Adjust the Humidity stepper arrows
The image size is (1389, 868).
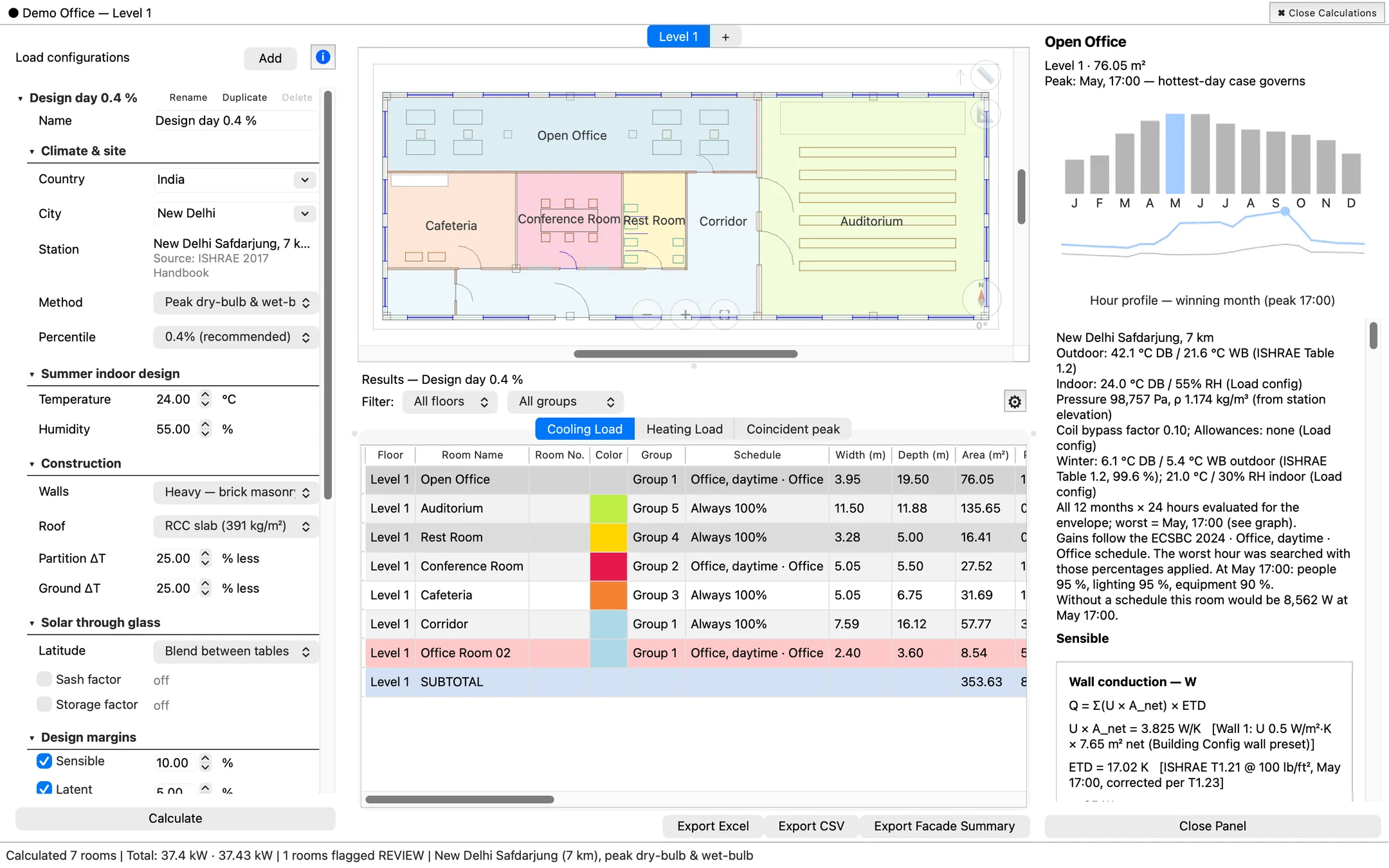205,429
